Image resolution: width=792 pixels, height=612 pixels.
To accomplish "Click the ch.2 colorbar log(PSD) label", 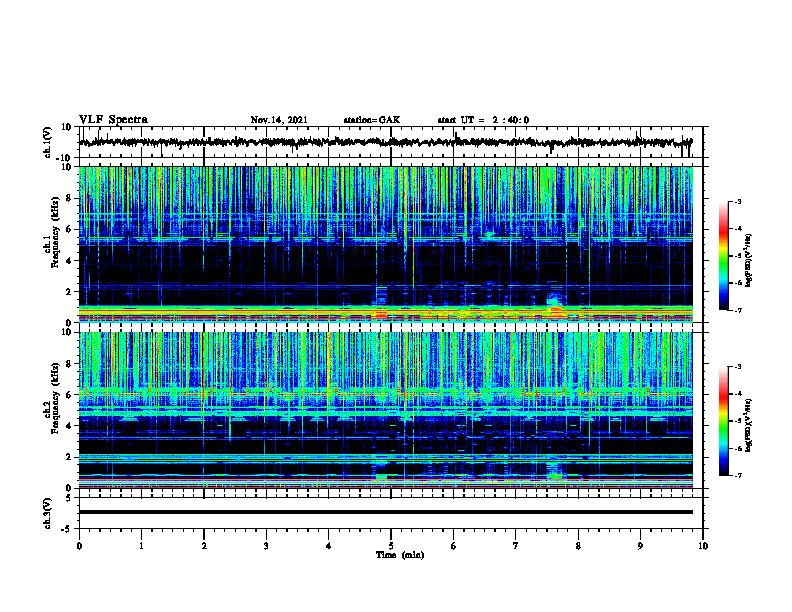I will coord(749,425).
